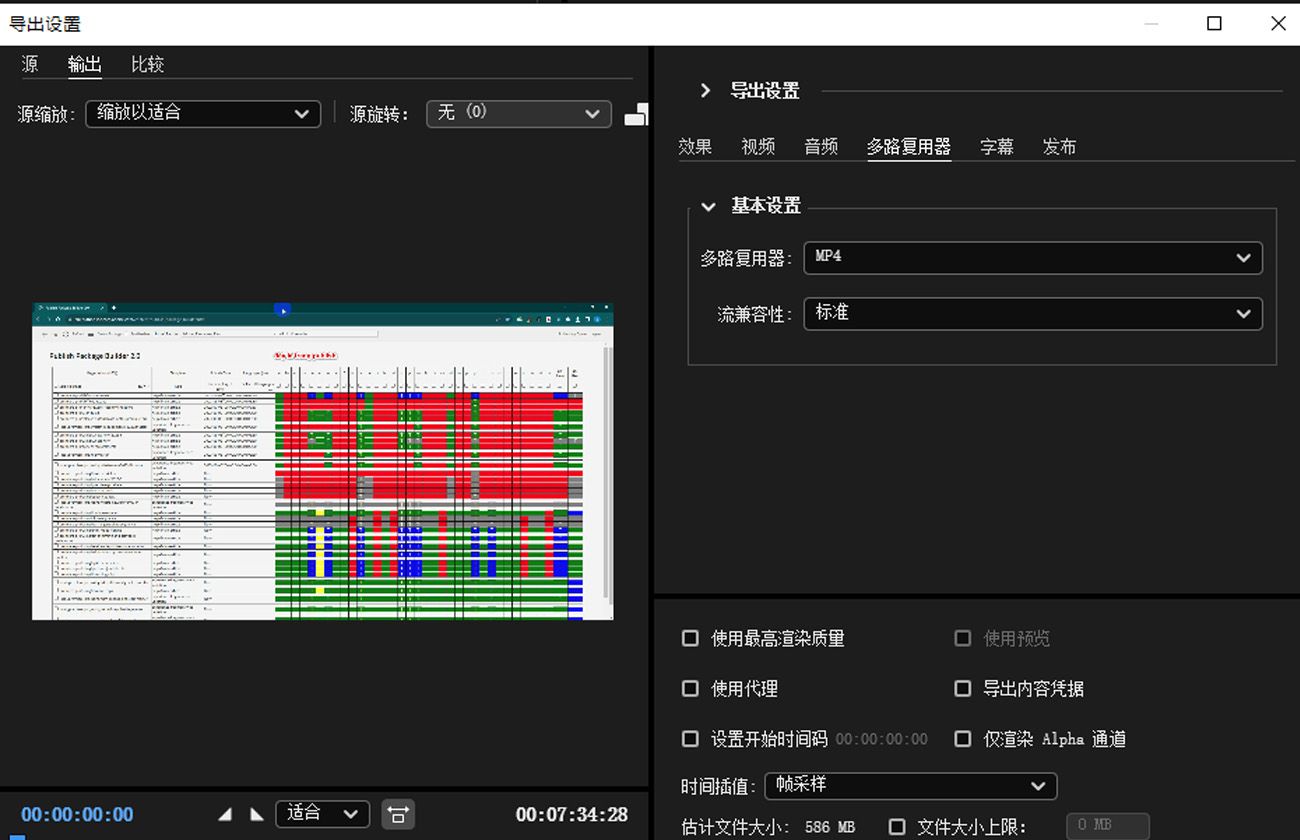Screen dimensions: 1300x840
Task: Click the start timecode value beside 设置开始时间码
Action: tap(881, 739)
